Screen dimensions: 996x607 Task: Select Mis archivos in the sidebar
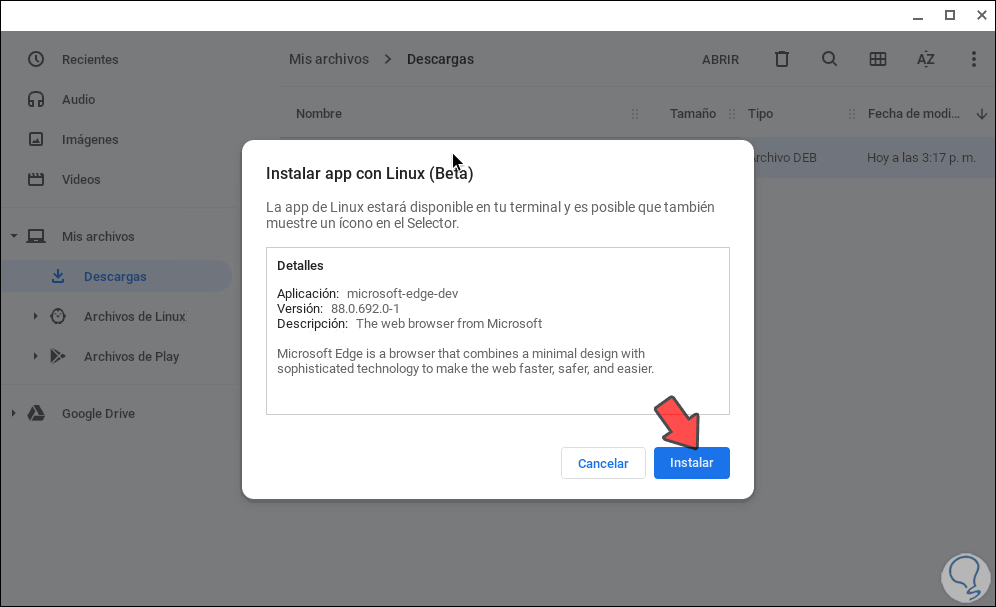tap(98, 237)
